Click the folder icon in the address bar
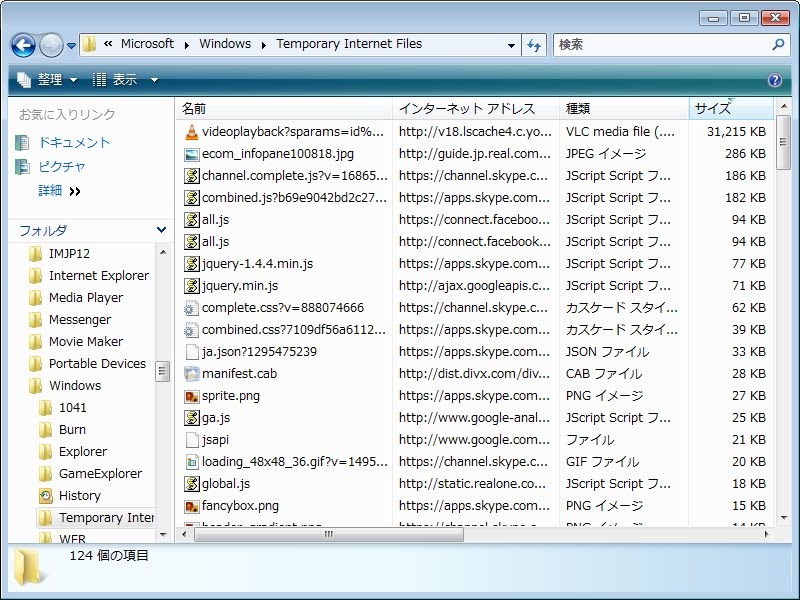800x600 pixels. (x=89, y=44)
